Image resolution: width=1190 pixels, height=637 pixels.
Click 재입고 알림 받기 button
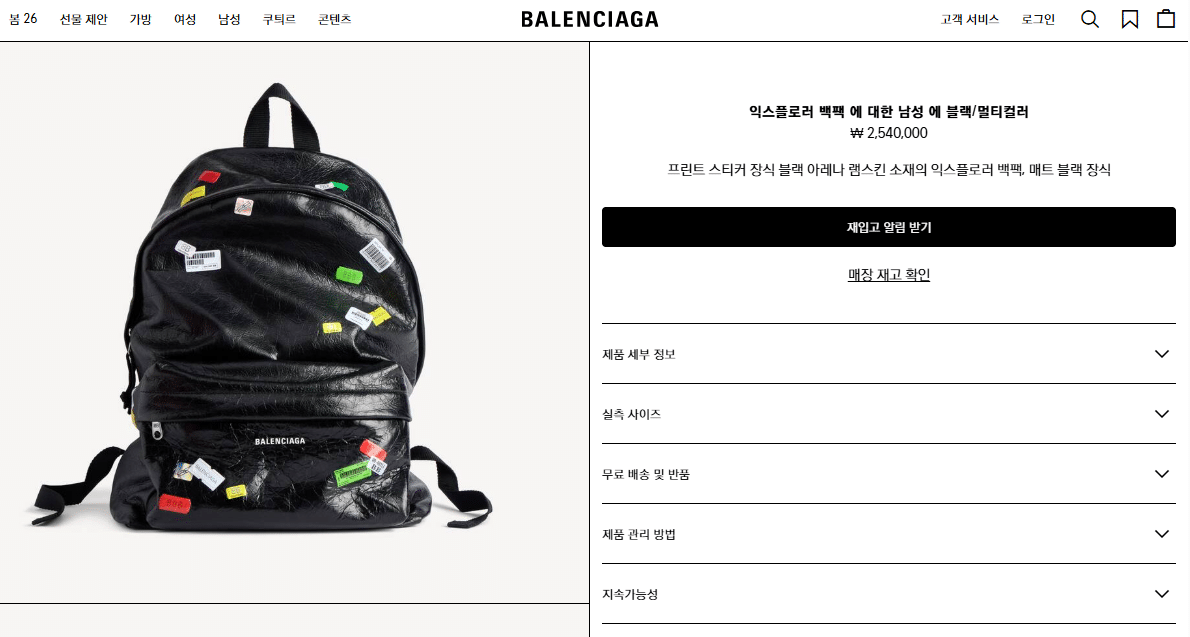[889, 227]
